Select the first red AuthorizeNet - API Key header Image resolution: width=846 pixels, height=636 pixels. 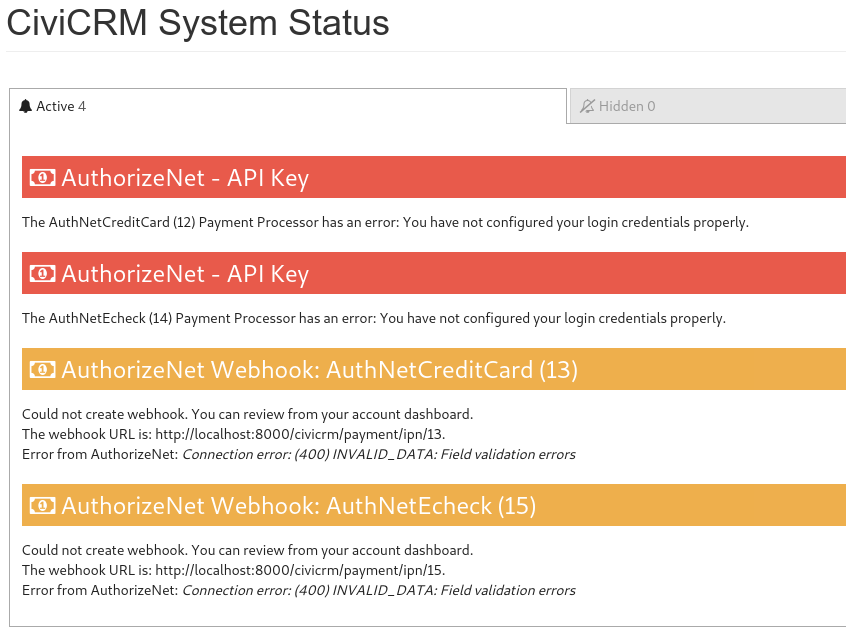(434, 177)
